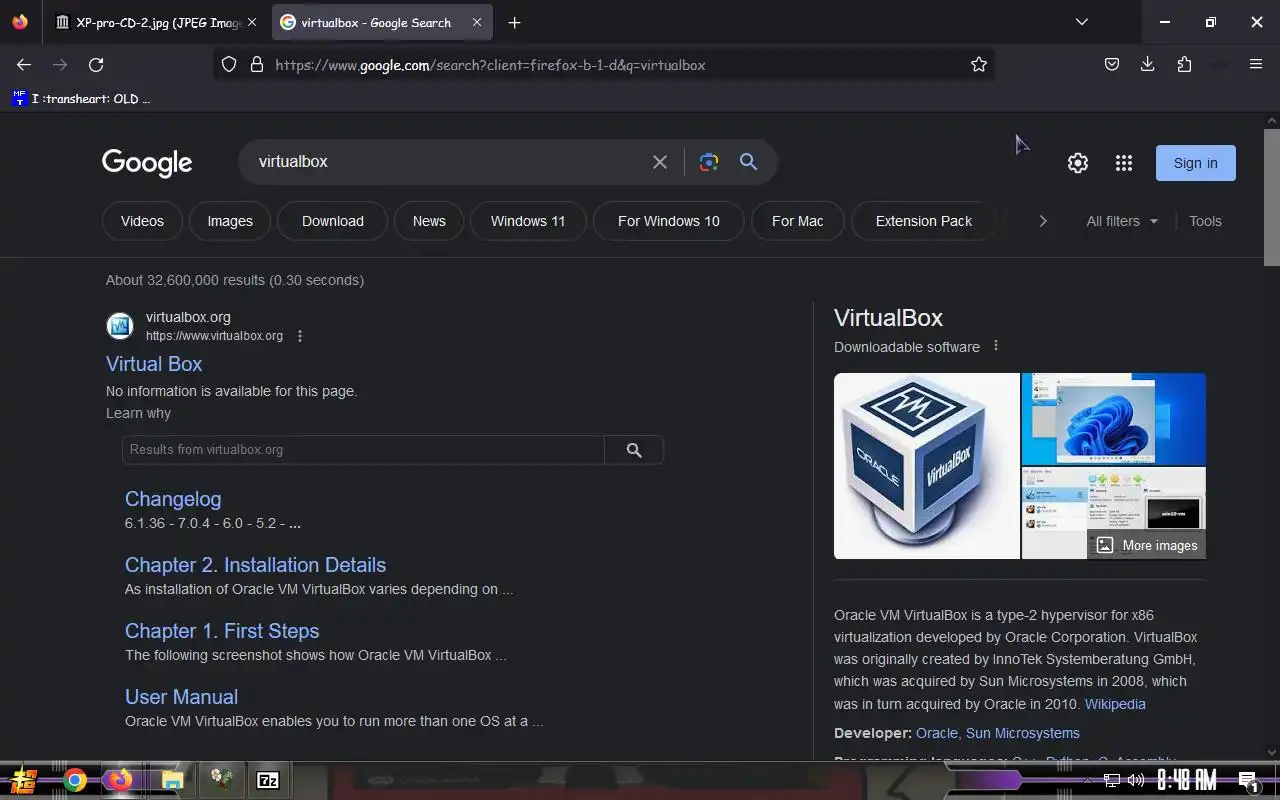Open the Pocket save icon in toolbar
This screenshot has height=800, width=1280.
pos(1111,64)
